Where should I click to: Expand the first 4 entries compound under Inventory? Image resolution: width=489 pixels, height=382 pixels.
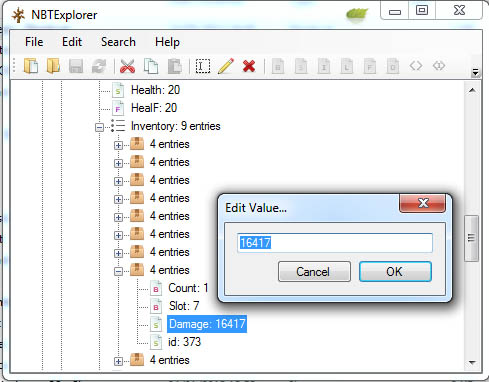click(118, 145)
